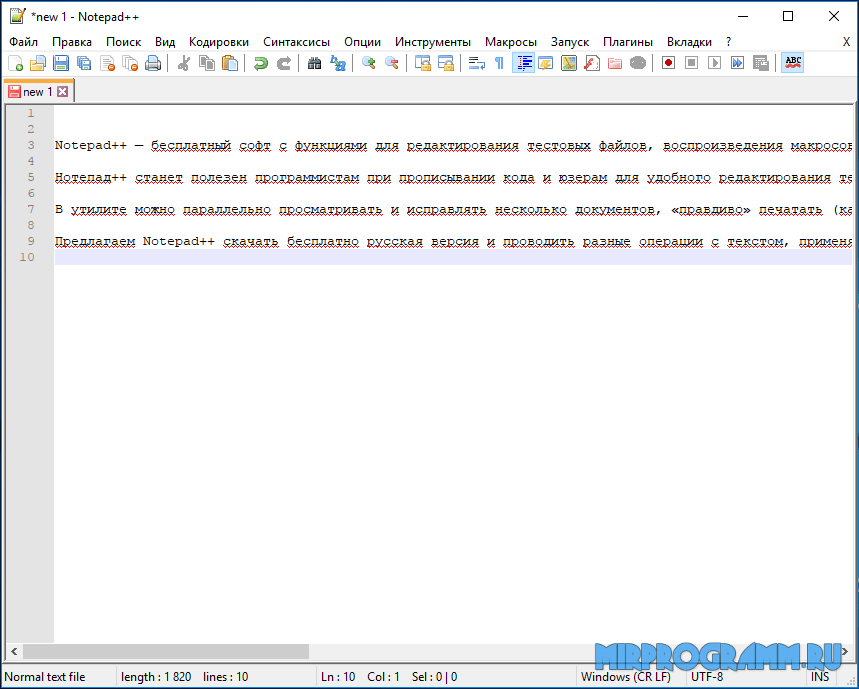Image resolution: width=859 pixels, height=689 pixels.
Task: Zoom out using magnifier minus icon
Action: [392, 64]
